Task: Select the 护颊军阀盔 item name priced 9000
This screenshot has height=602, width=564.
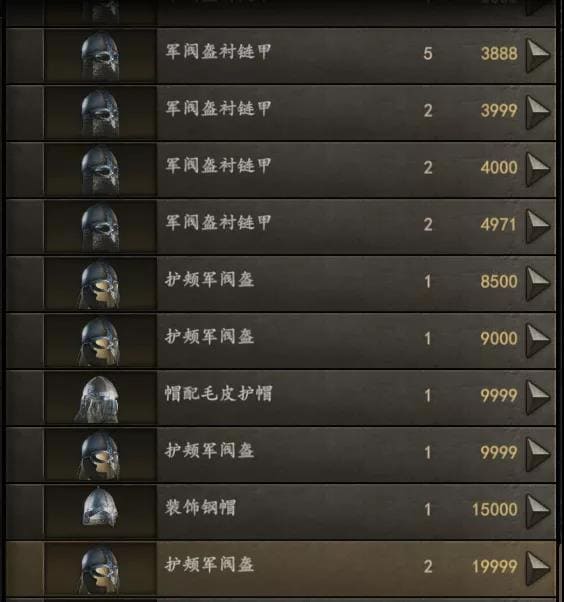Action: point(210,337)
